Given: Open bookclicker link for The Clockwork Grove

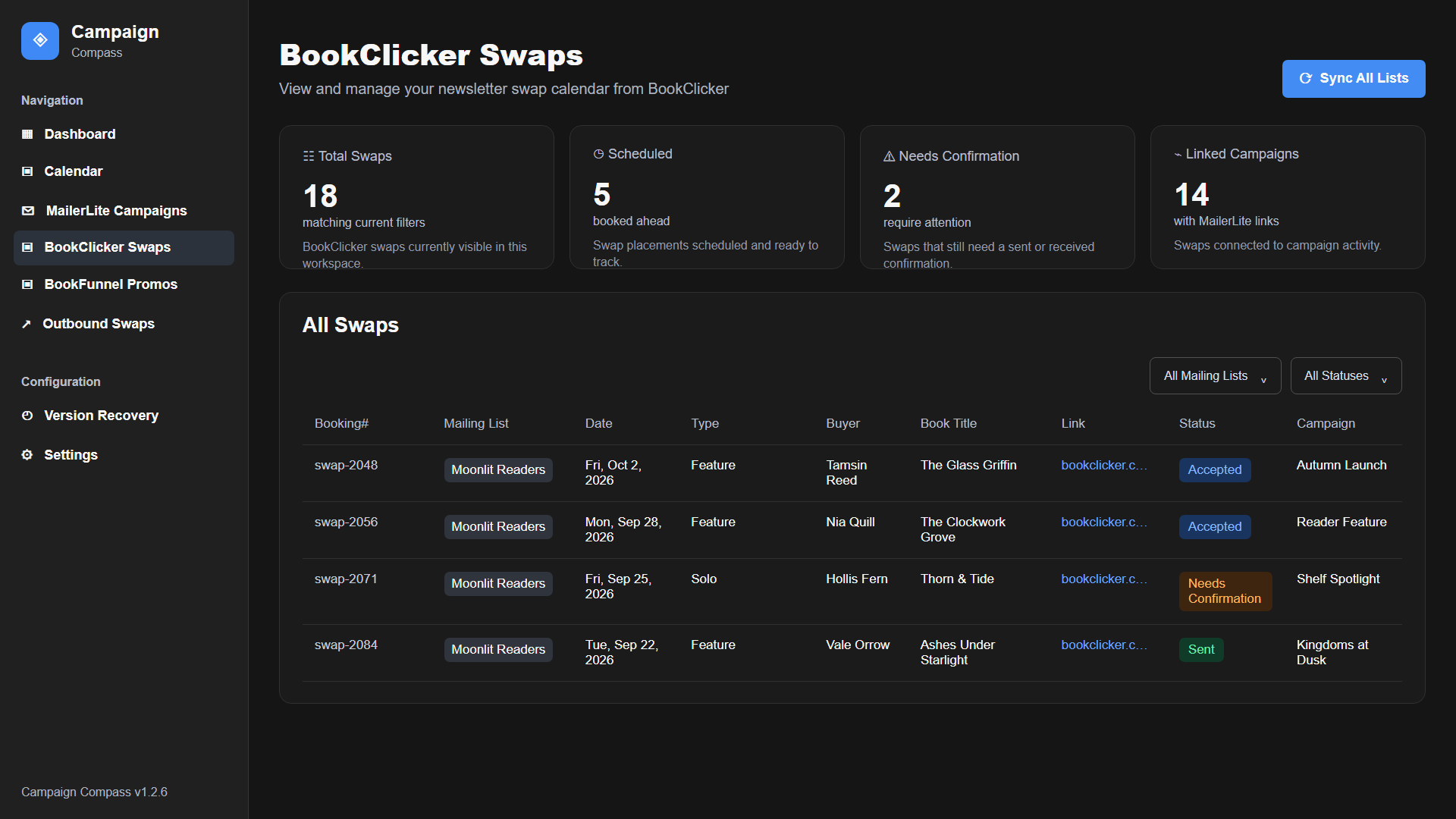Looking at the screenshot, I should [x=1103, y=522].
